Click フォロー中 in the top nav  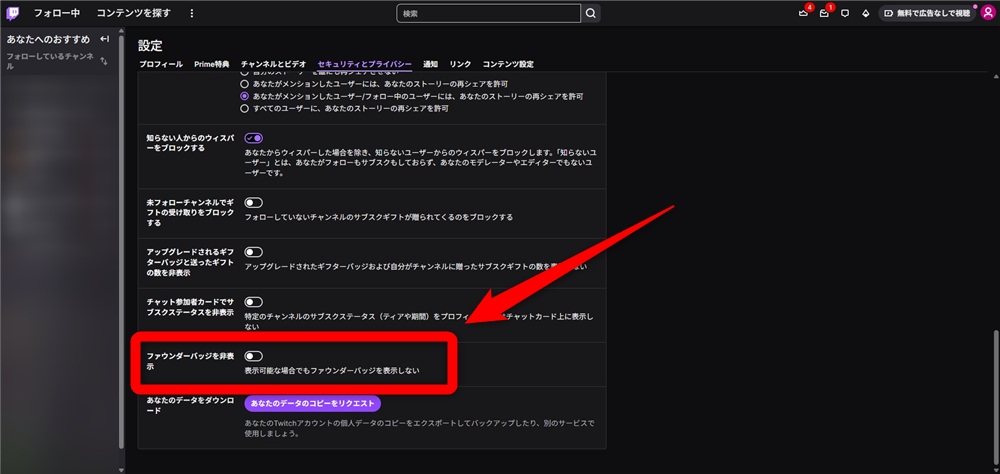(x=57, y=13)
